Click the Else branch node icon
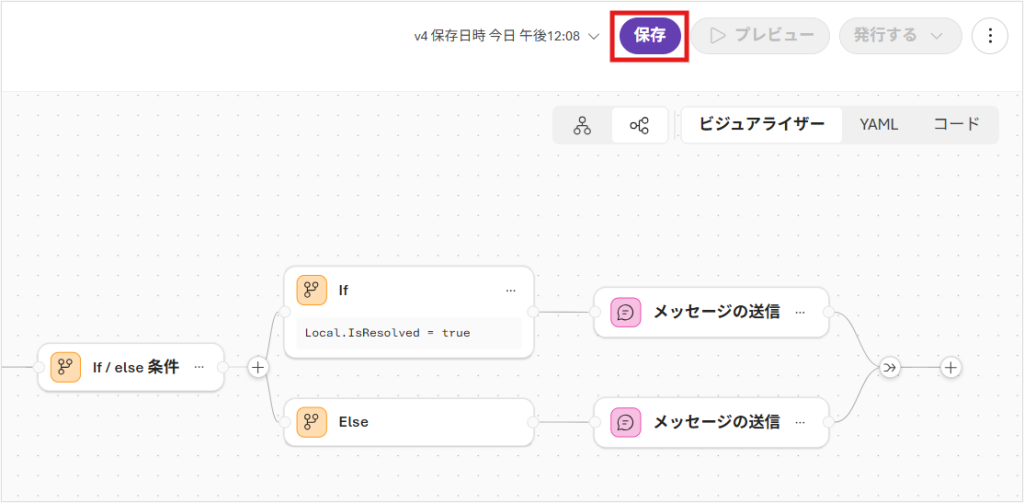 312,422
